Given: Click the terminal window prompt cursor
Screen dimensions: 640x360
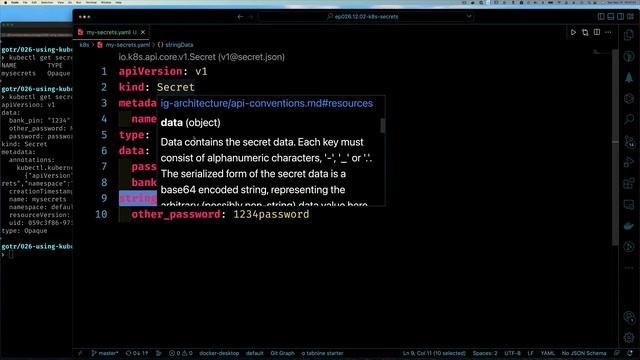Looking at the screenshot, I should point(11,255).
